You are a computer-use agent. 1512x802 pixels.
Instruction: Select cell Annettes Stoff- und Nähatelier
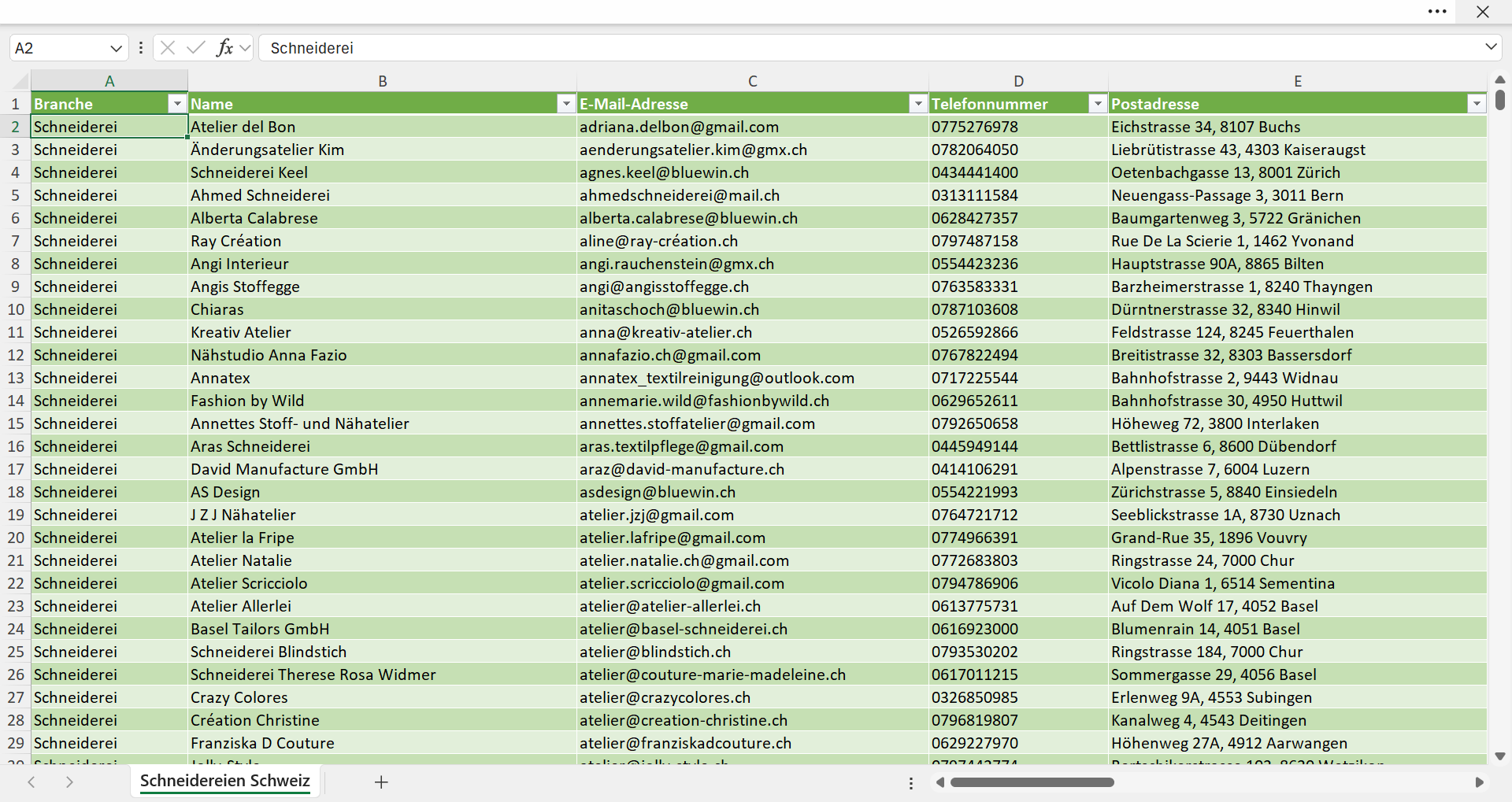(x=383, y=423)
